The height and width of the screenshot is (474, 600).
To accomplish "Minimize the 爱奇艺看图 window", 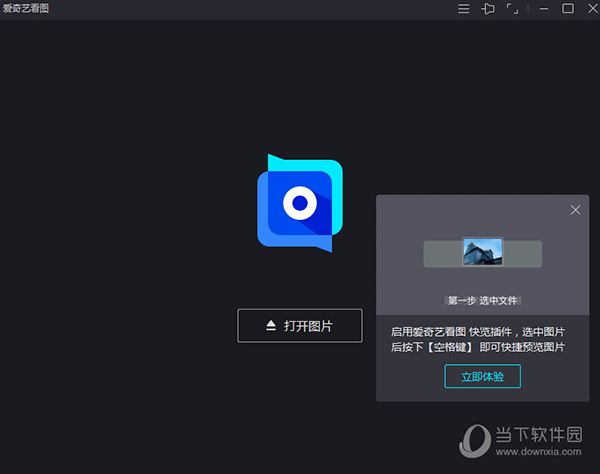I will 544,9.
